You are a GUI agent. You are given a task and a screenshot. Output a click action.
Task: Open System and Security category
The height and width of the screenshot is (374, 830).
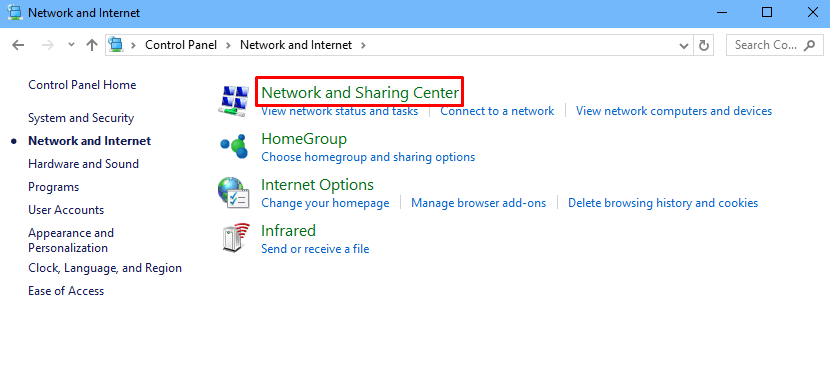pyautogui.click(x=81, y=118)
